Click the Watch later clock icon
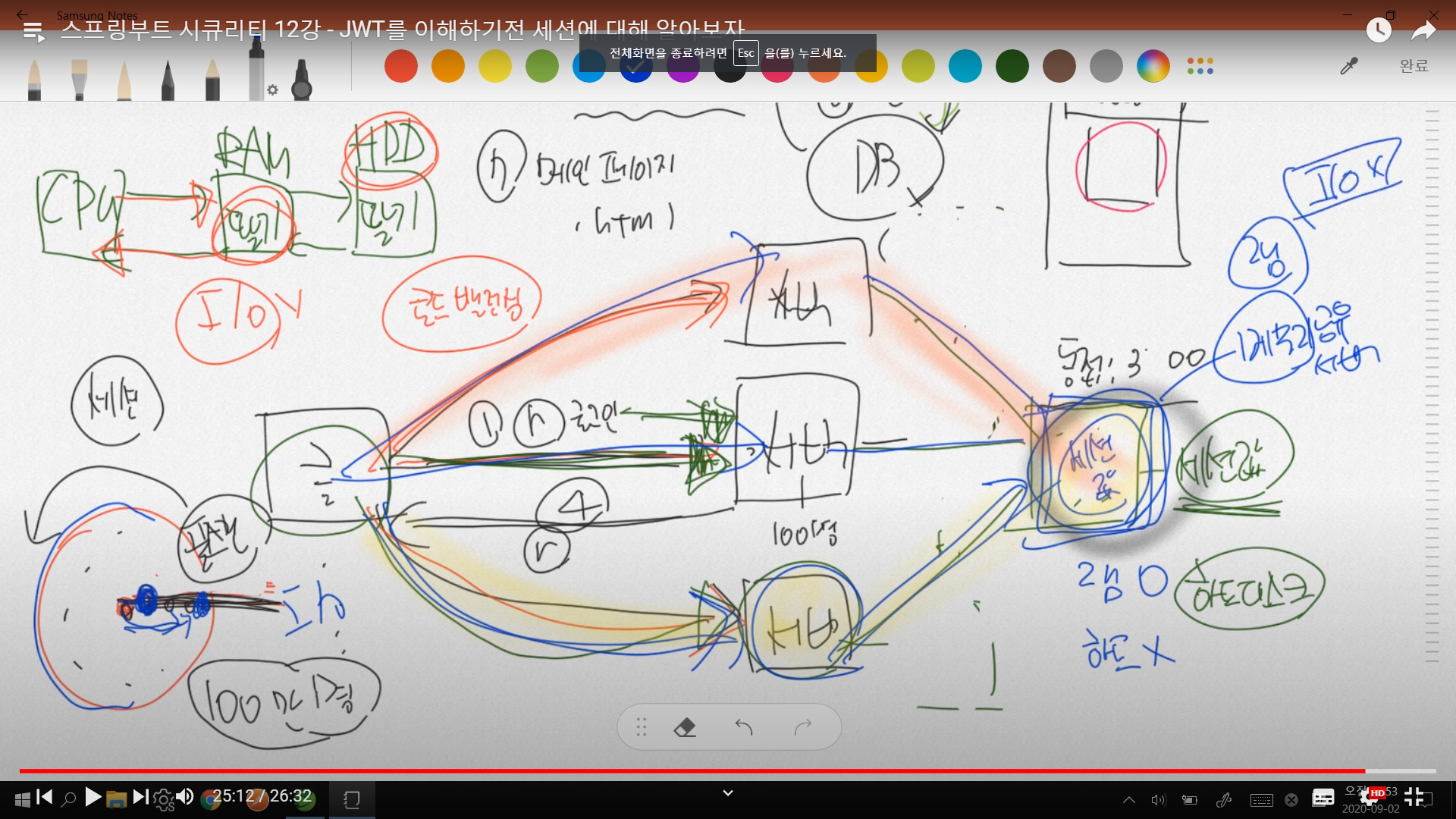 (x=1378, y=30)
